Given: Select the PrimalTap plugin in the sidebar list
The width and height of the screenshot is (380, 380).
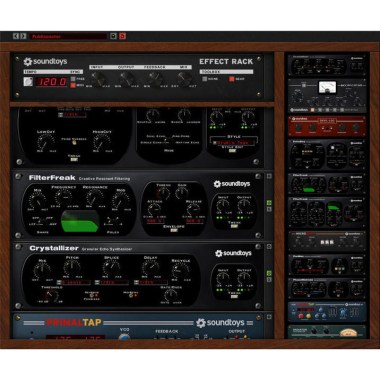Looking at the screenshot, I should [327, 312].
